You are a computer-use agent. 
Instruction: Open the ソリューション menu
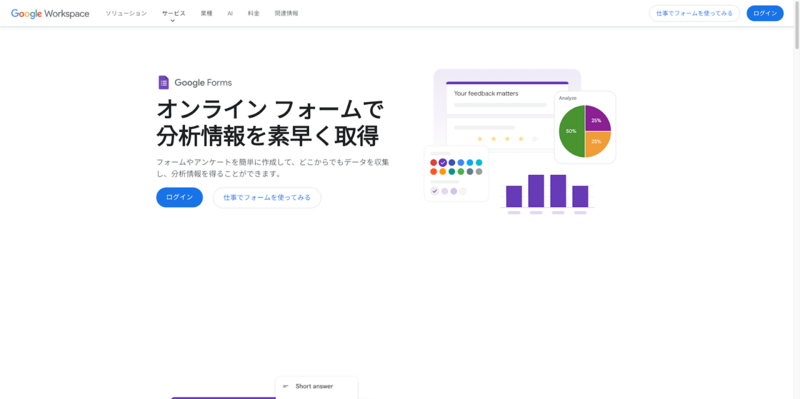click(x=126, y=13)
